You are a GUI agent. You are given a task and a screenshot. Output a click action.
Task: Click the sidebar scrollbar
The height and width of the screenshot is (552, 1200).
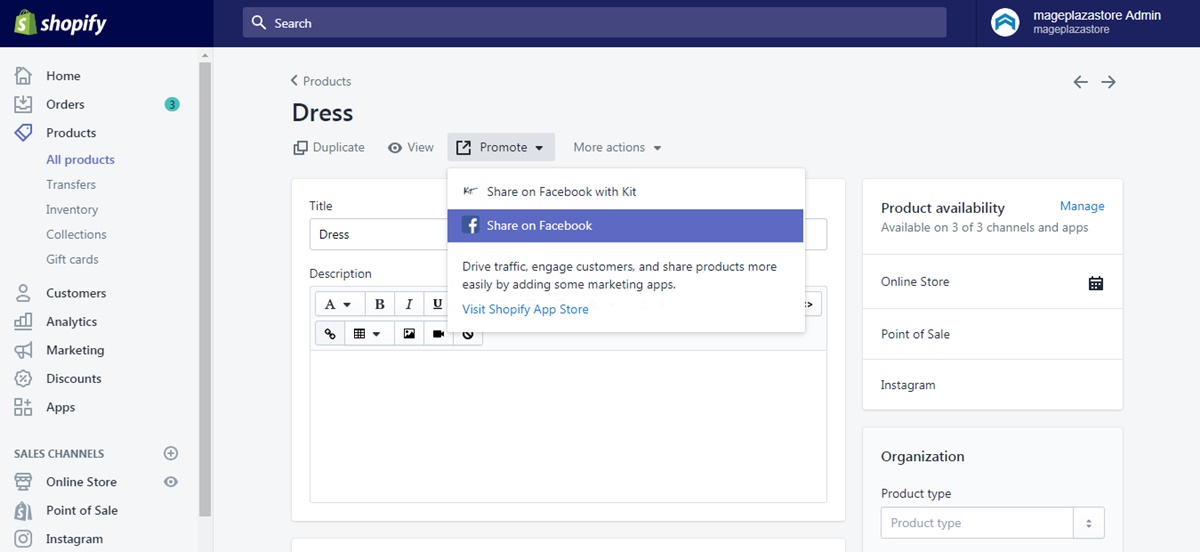(204, 288)
